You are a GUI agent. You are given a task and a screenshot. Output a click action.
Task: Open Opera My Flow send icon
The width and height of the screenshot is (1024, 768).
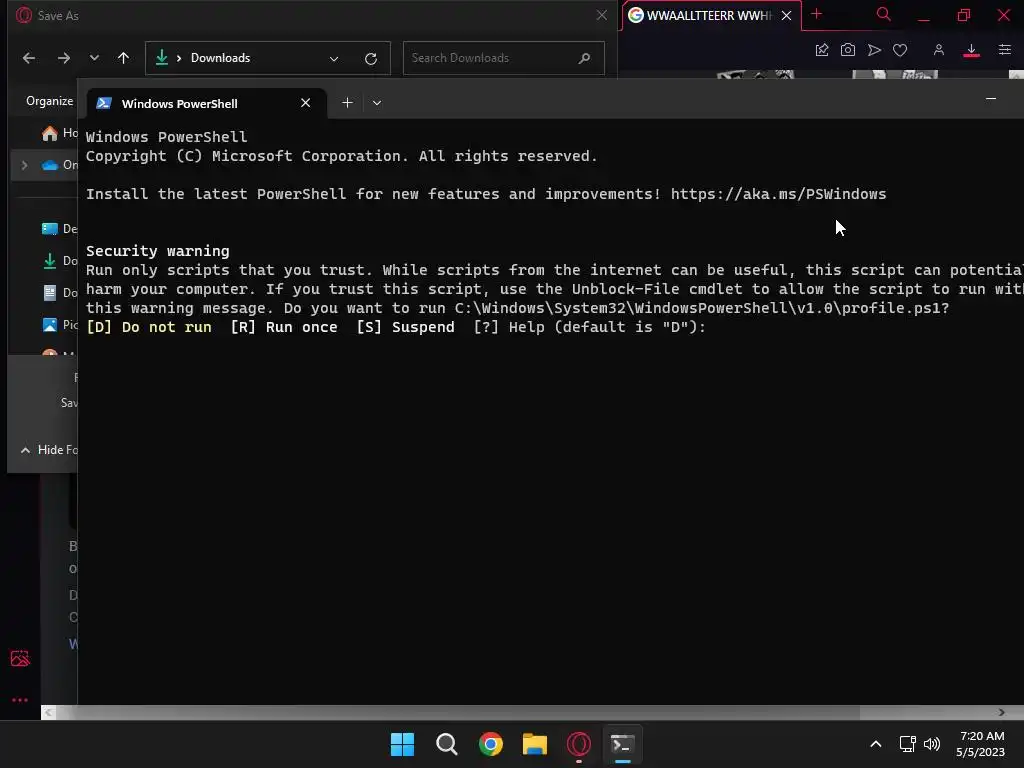click(x=874, y=50)
